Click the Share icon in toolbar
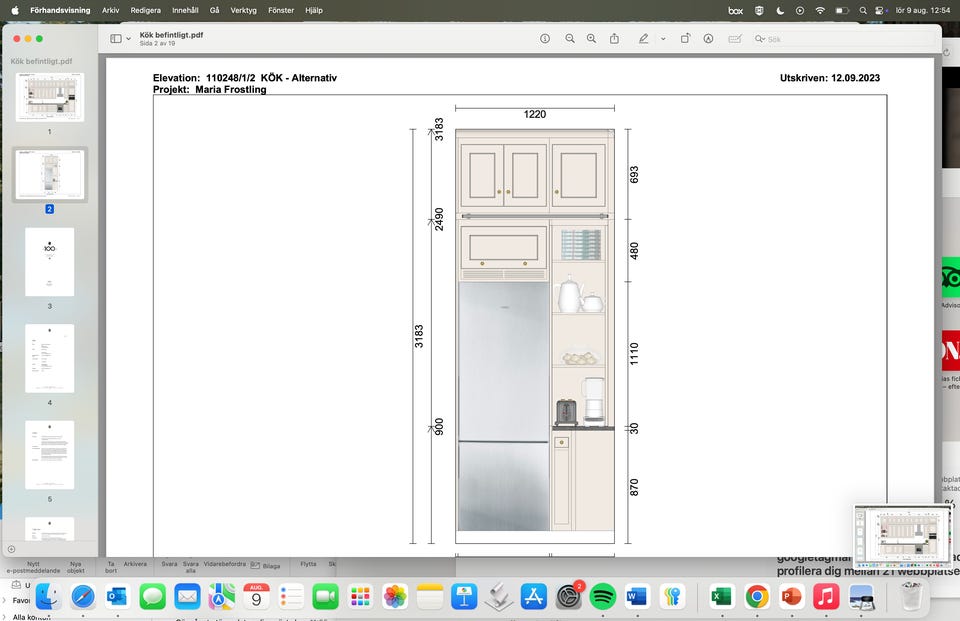960x621 pixels. click(615, 38)
